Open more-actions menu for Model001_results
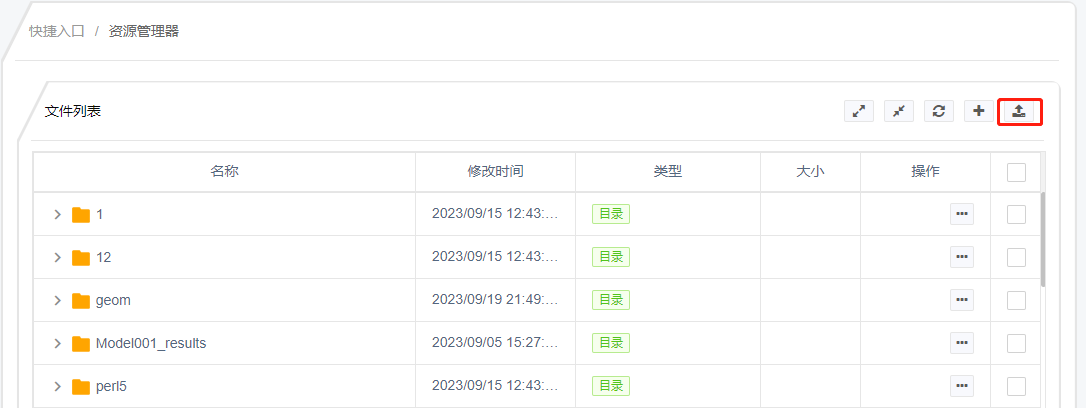1086x408 pixels. (961, 343)
